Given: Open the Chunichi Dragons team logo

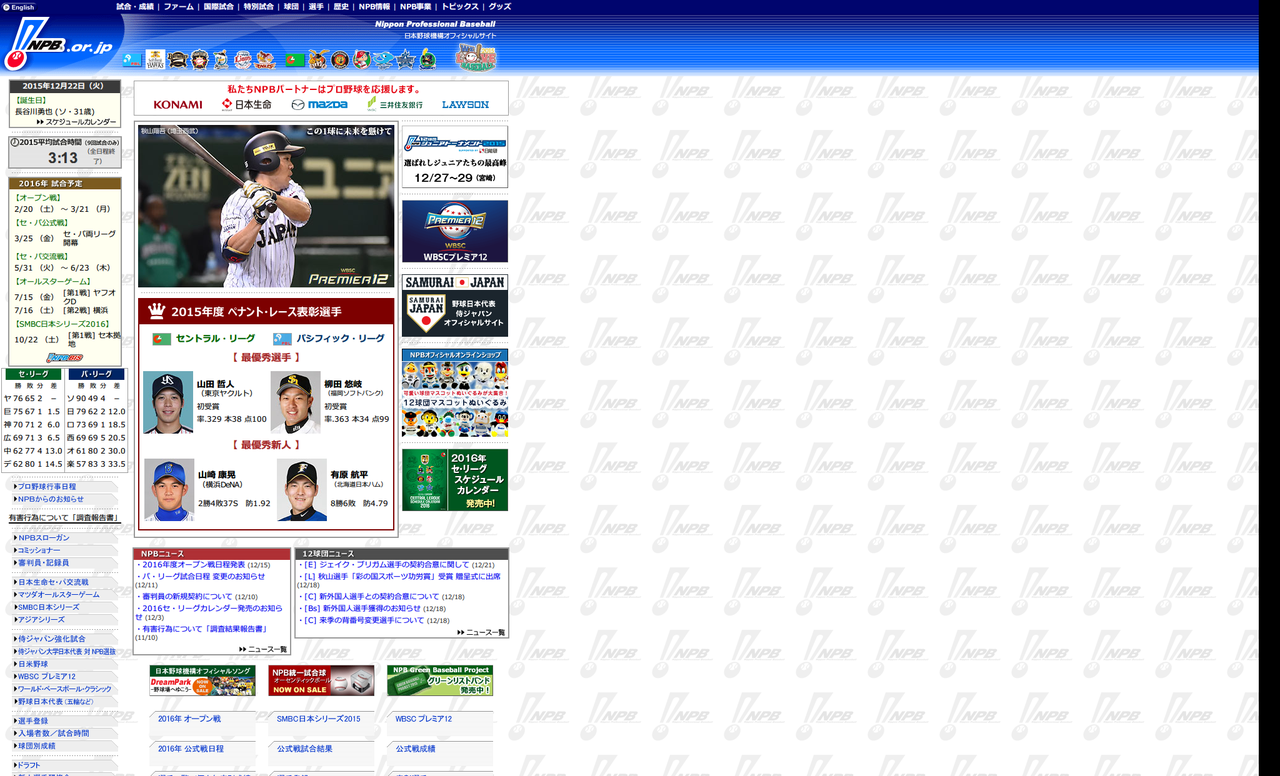Looking at the screenshot, I should coord(383,60).
